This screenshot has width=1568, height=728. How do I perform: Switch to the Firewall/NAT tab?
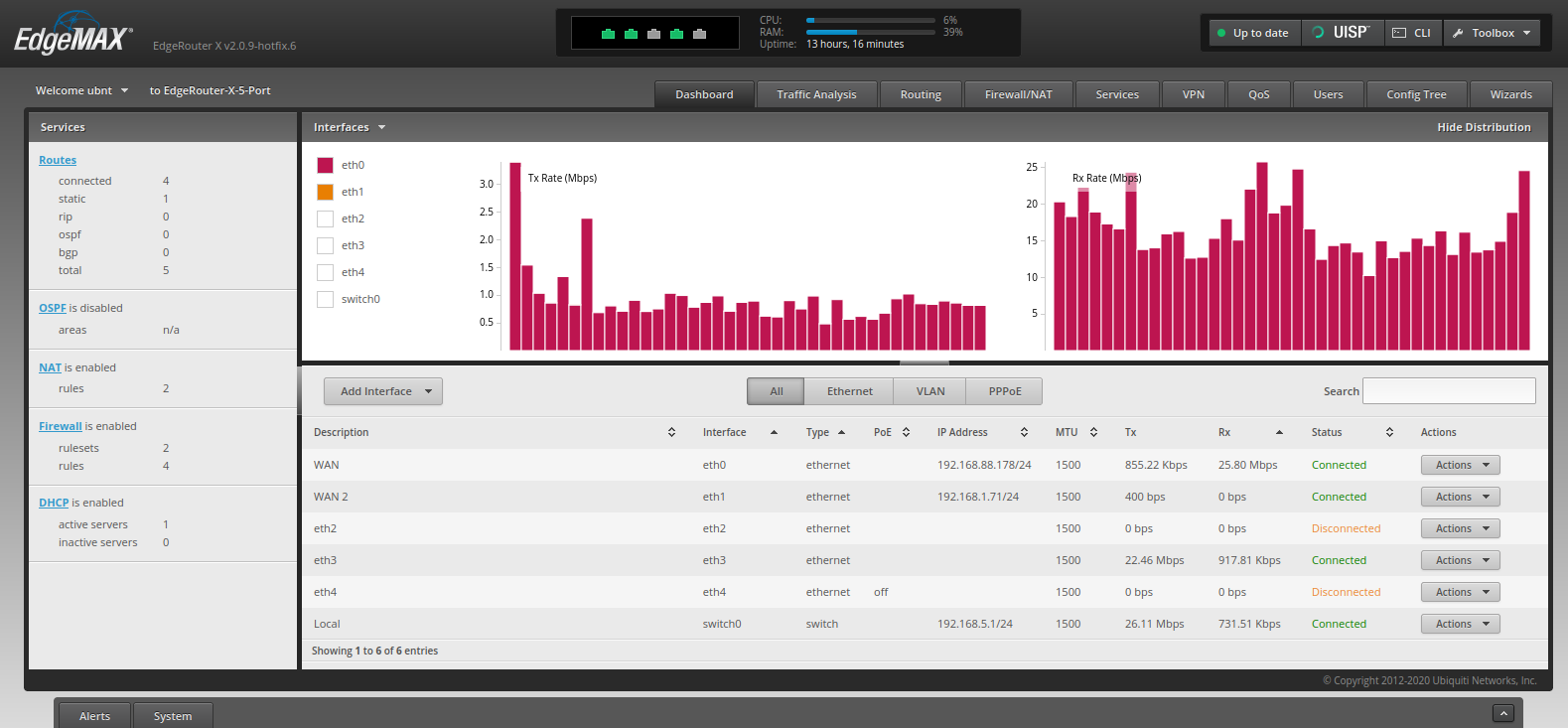[x=1018, y=94]
